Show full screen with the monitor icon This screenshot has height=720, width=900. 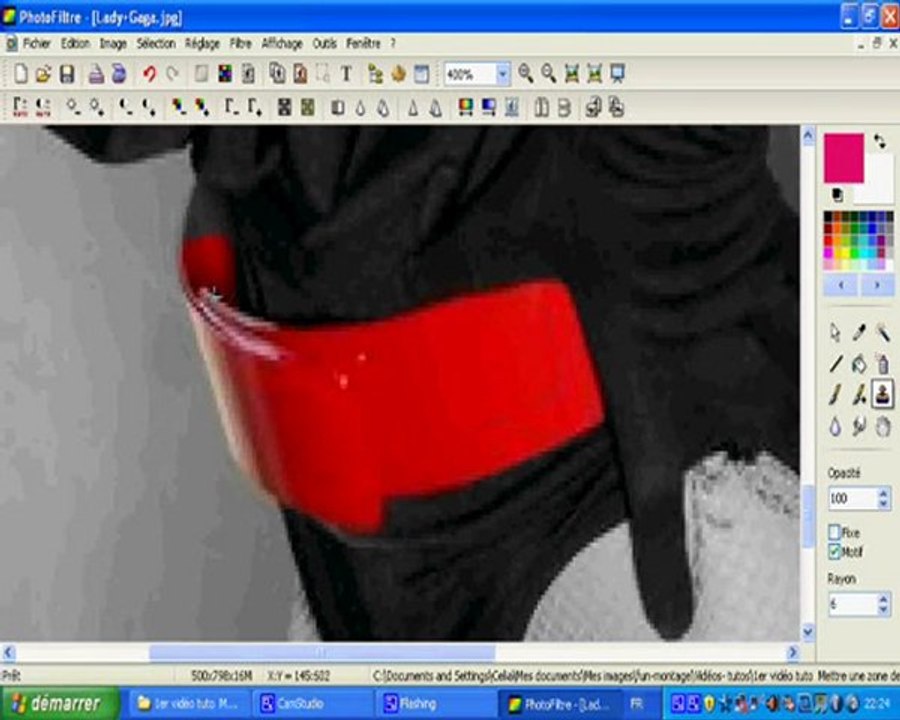pos(617,73)
